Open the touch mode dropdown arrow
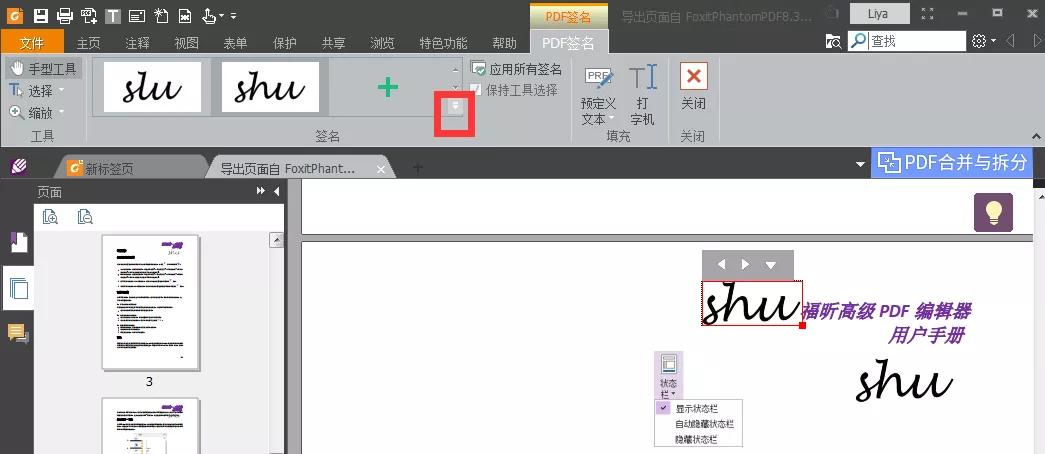The width and height of the screenshot is (1045, 454). click(222, 15)
